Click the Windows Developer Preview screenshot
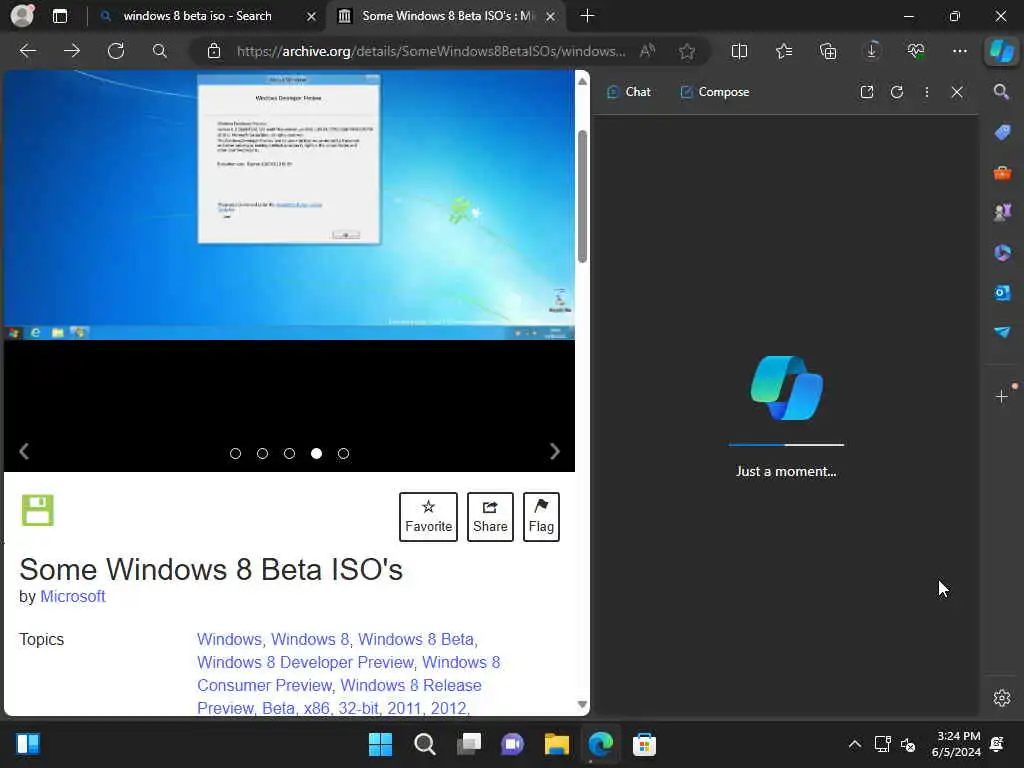Screen dimensions: 1024x768 (x=289, y=205)
